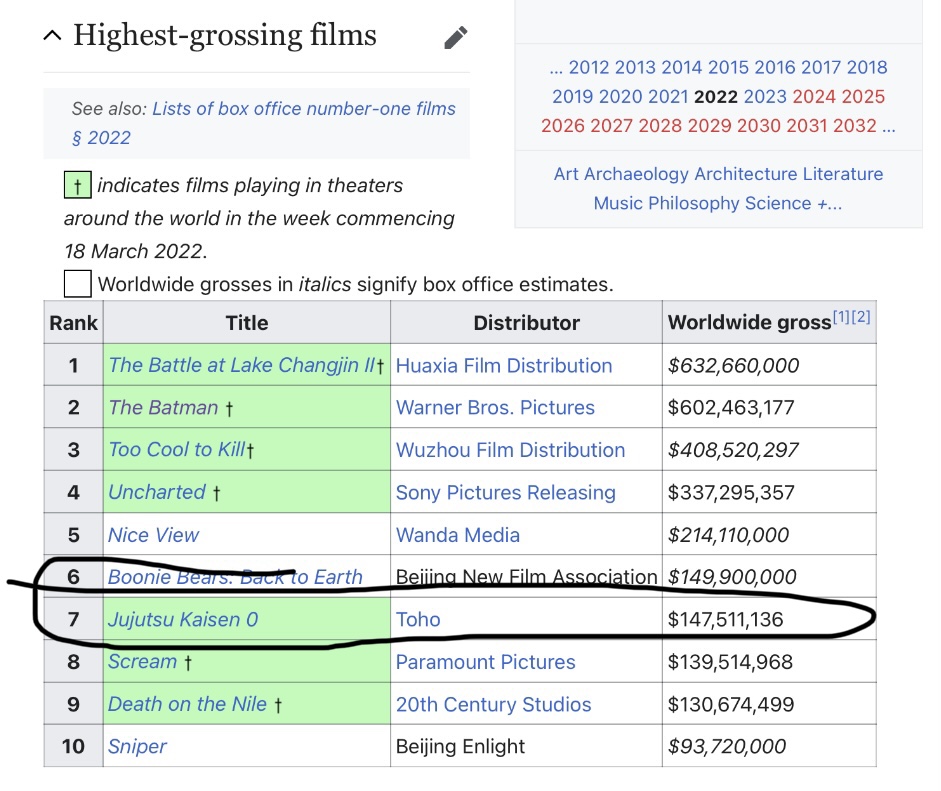The image size is (941, 791).
Task: Open the red 2032 year link
Action: tap(855, 125)
